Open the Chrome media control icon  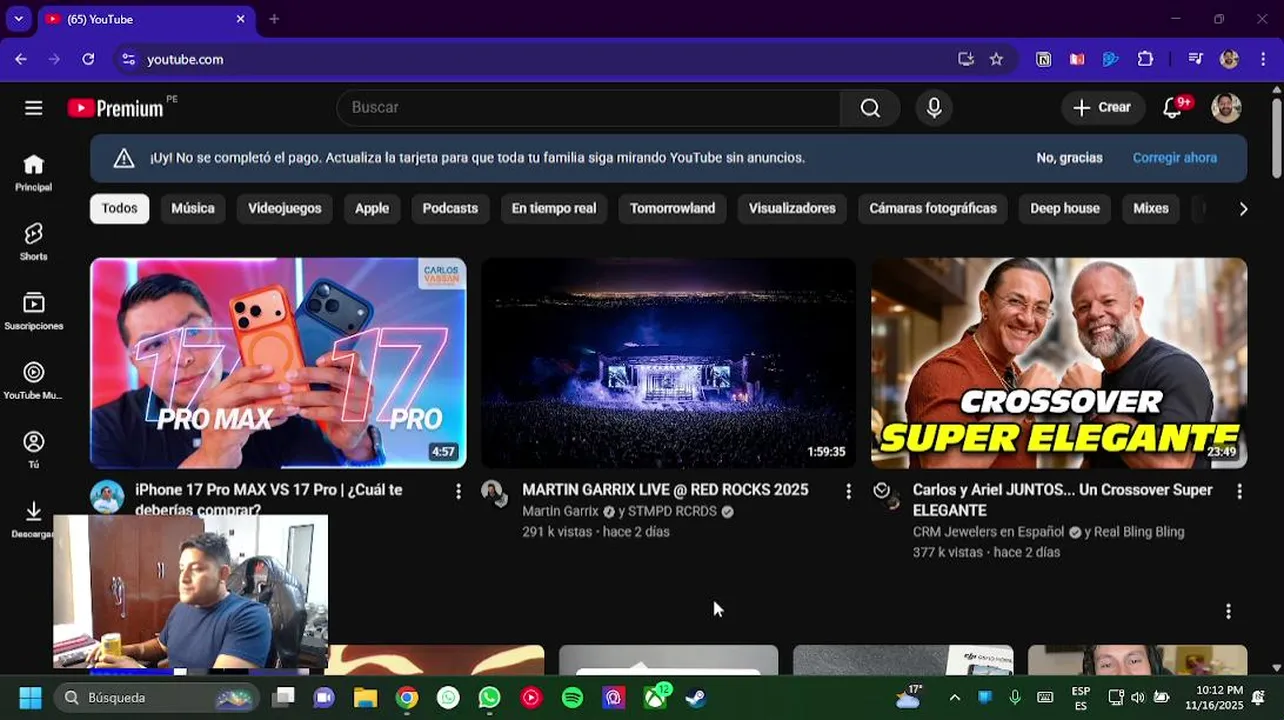(x=1195, y=59)
